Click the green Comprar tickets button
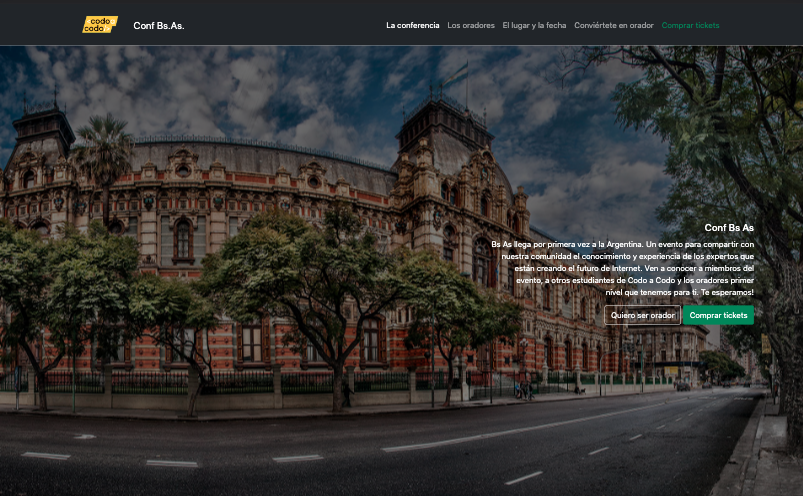 pos(719,315)
